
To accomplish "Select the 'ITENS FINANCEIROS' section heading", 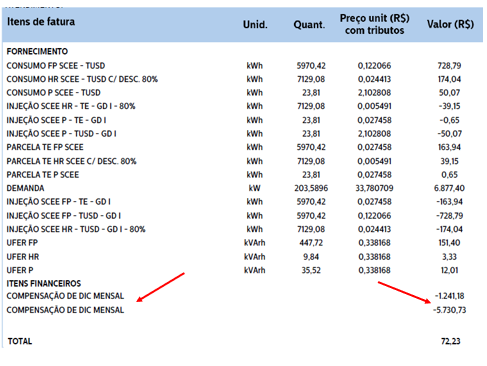I will coord(44,284).
